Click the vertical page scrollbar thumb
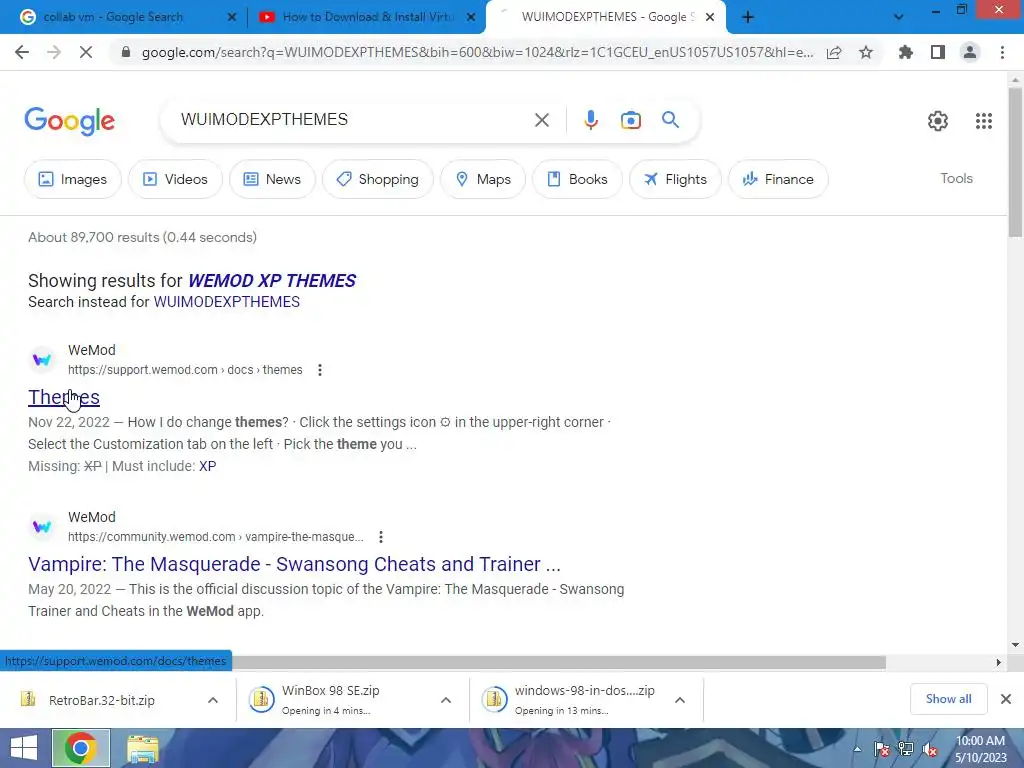 pos(1015,162)
